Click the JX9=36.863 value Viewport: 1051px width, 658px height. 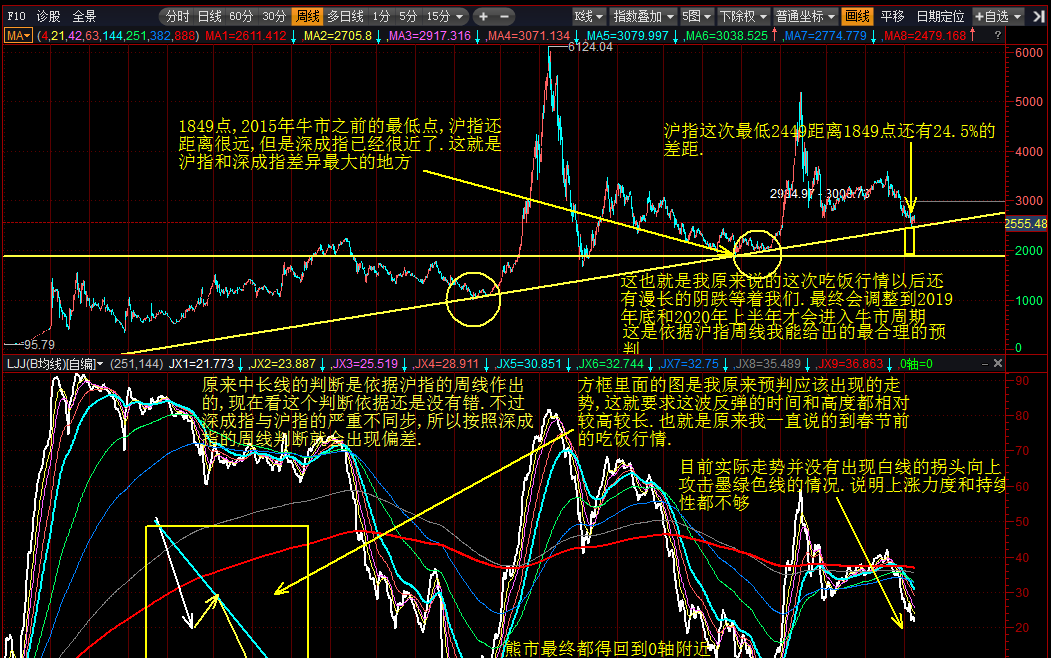(850, 364)
